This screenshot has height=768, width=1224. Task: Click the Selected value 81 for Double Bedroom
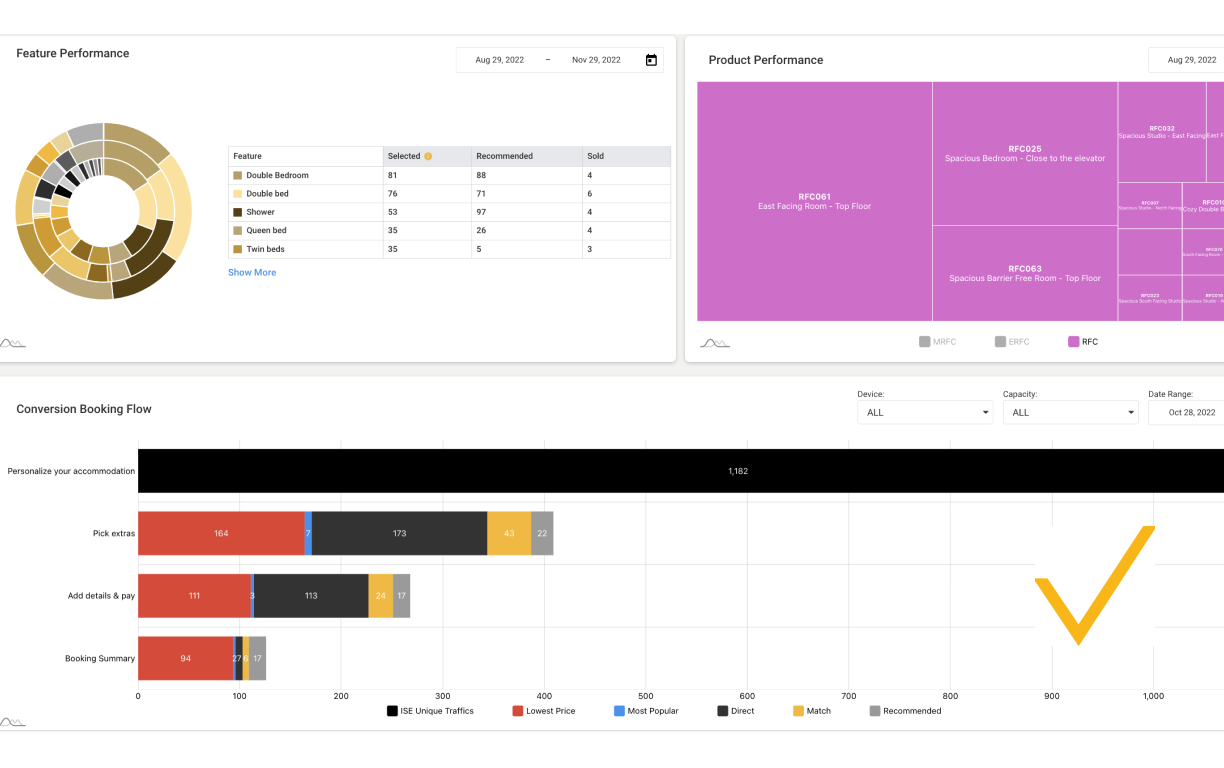click(x=393, y=175)
